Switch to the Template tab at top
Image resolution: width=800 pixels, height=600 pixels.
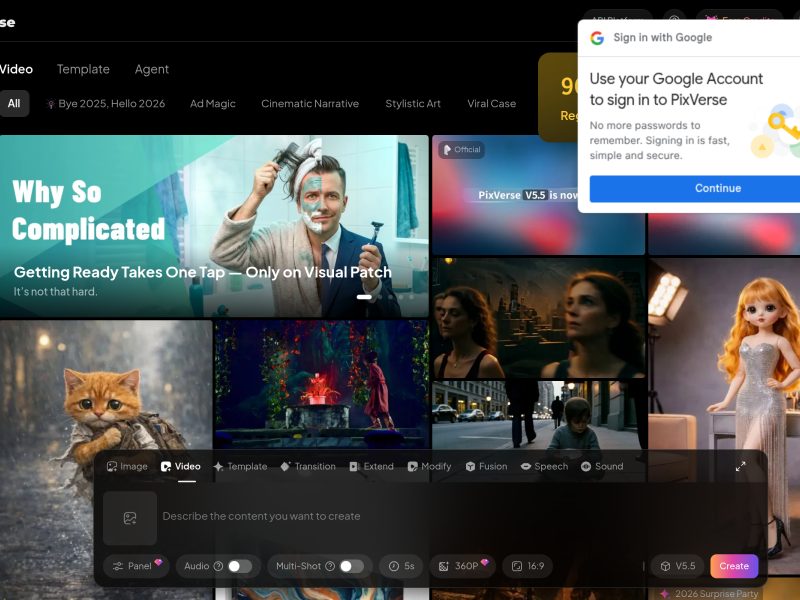pyautogui.click(x=83, y=69)
